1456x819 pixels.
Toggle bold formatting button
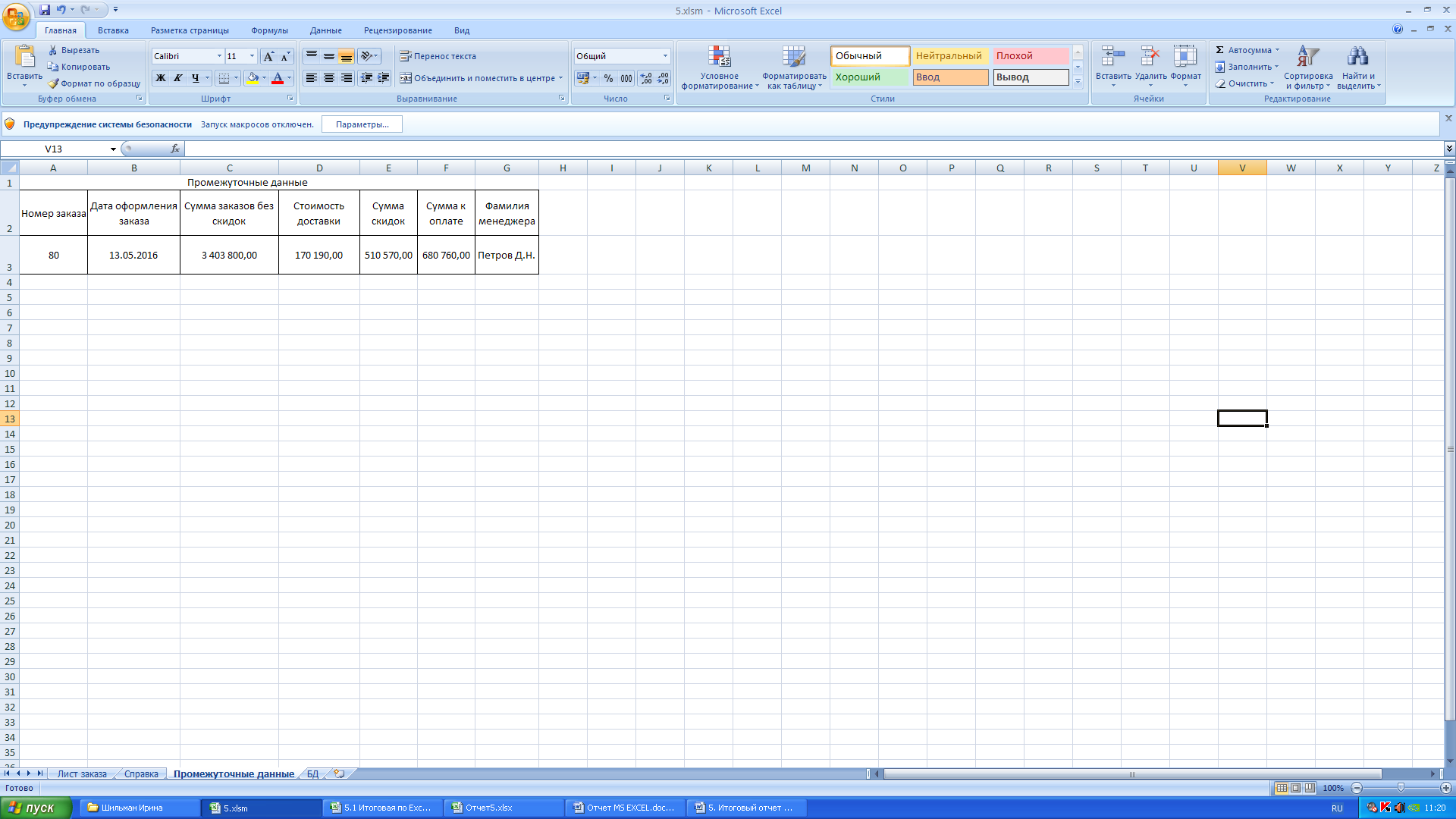coord(161,78)
